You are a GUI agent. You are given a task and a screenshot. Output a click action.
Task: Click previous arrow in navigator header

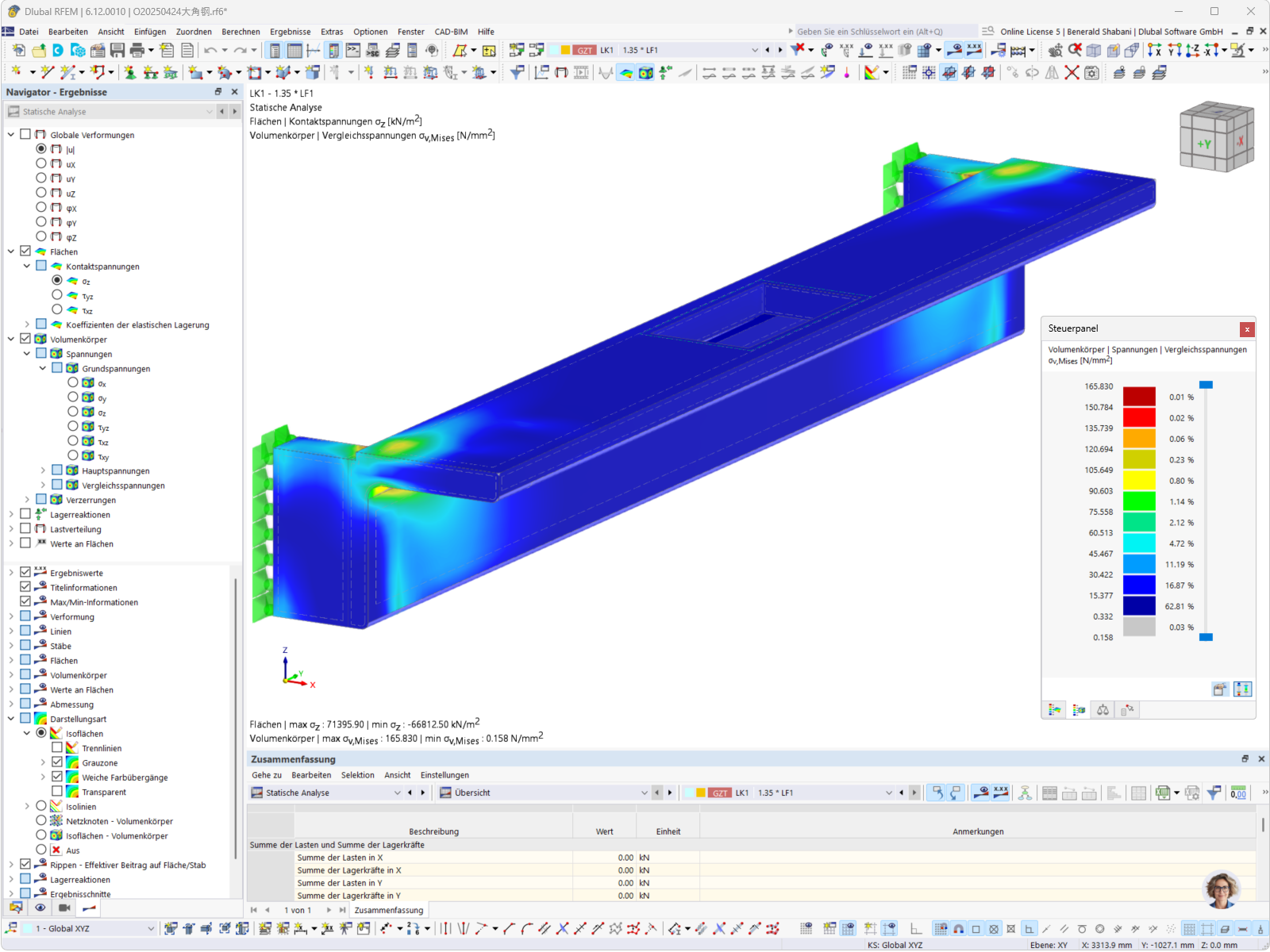tap(222, 112)
